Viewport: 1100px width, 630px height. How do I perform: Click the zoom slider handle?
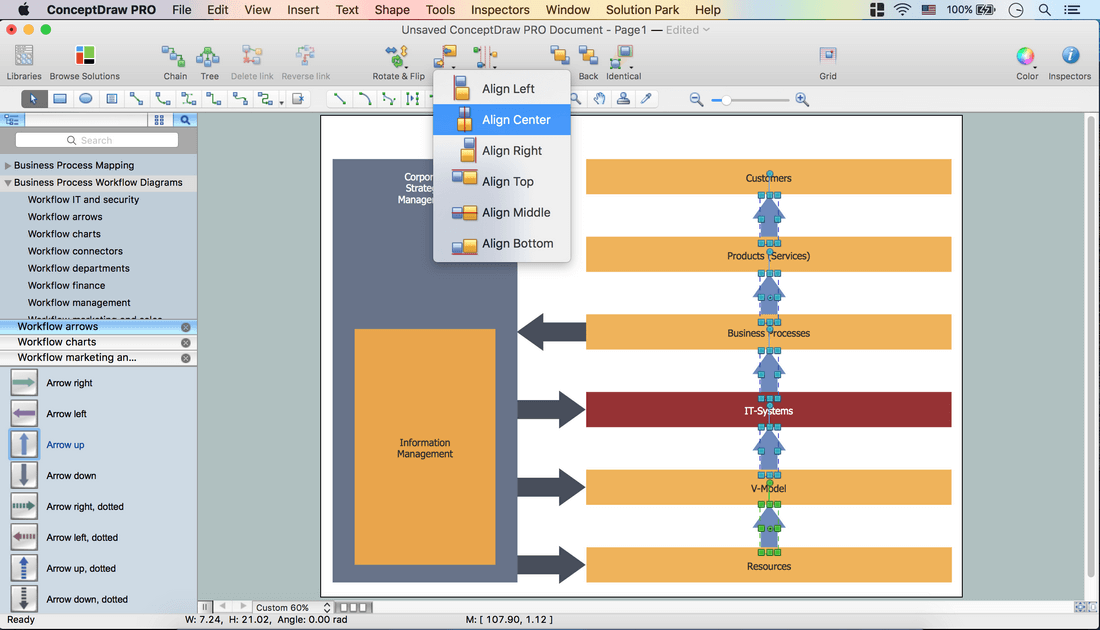[x=726, y=100]
